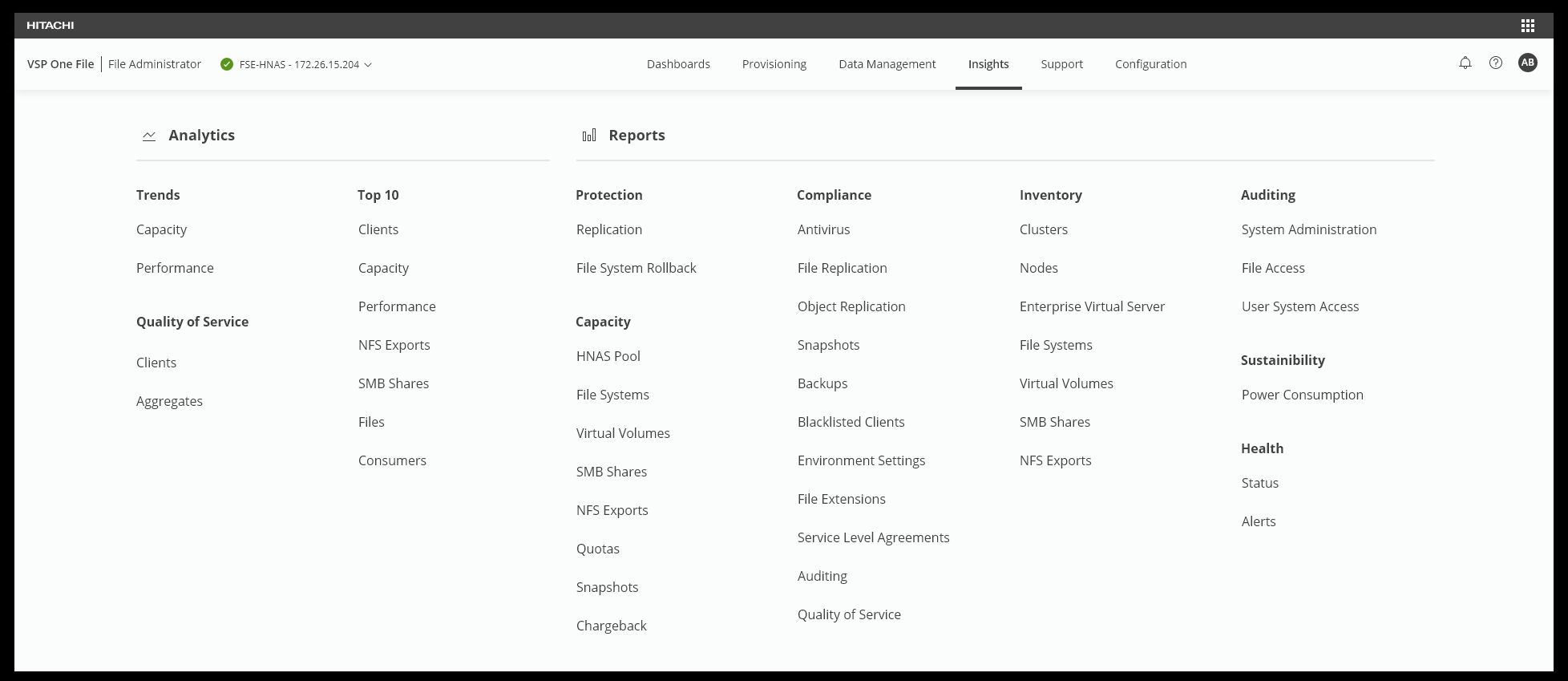Open Environment Settings report
The height and width of the screenshot is (681, 1568).
tap(862, 460)
